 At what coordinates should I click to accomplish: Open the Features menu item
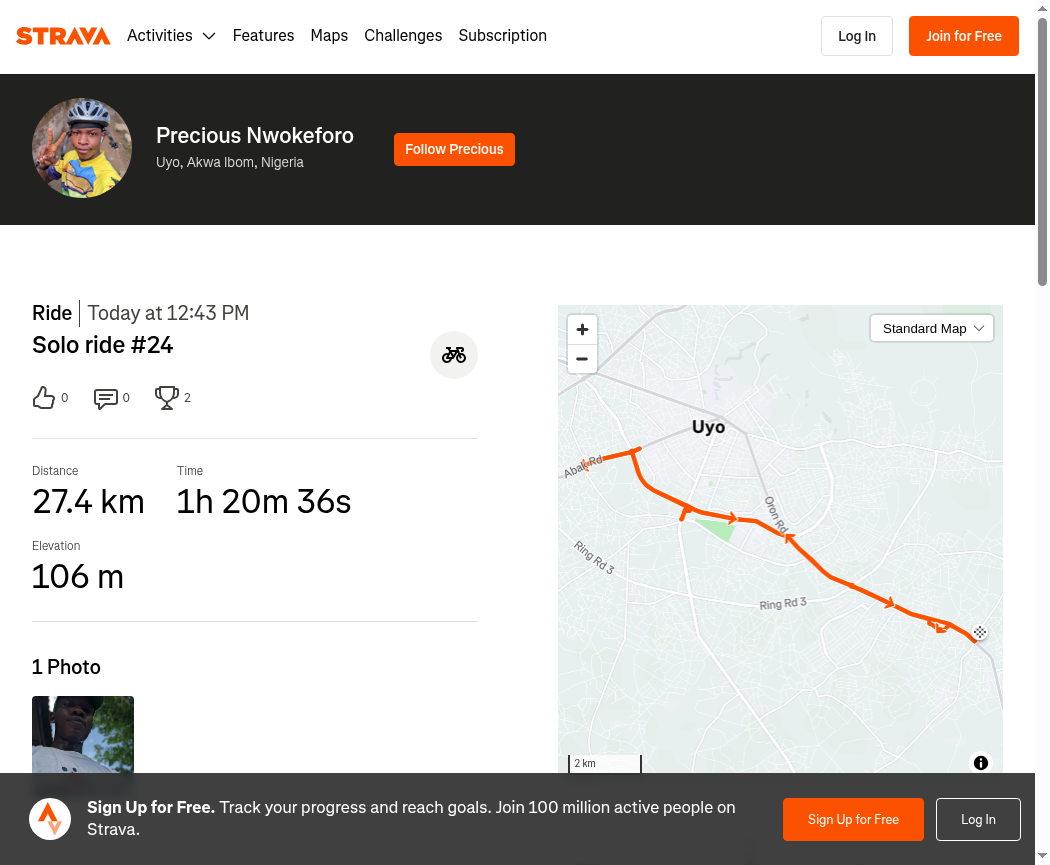(263, 35)
